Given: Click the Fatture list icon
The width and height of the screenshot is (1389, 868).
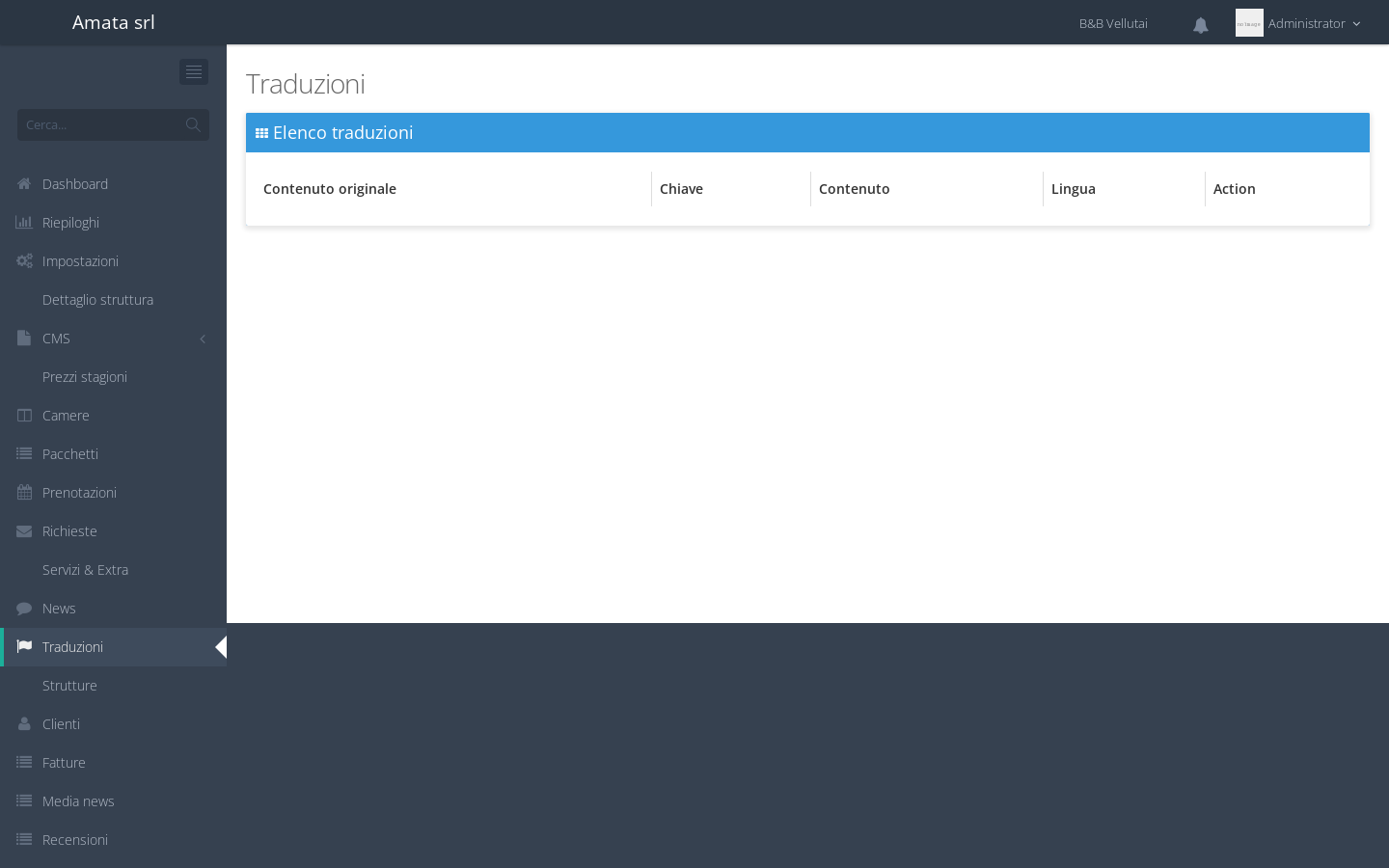Looking at the screenshot, I should point(24,763).
